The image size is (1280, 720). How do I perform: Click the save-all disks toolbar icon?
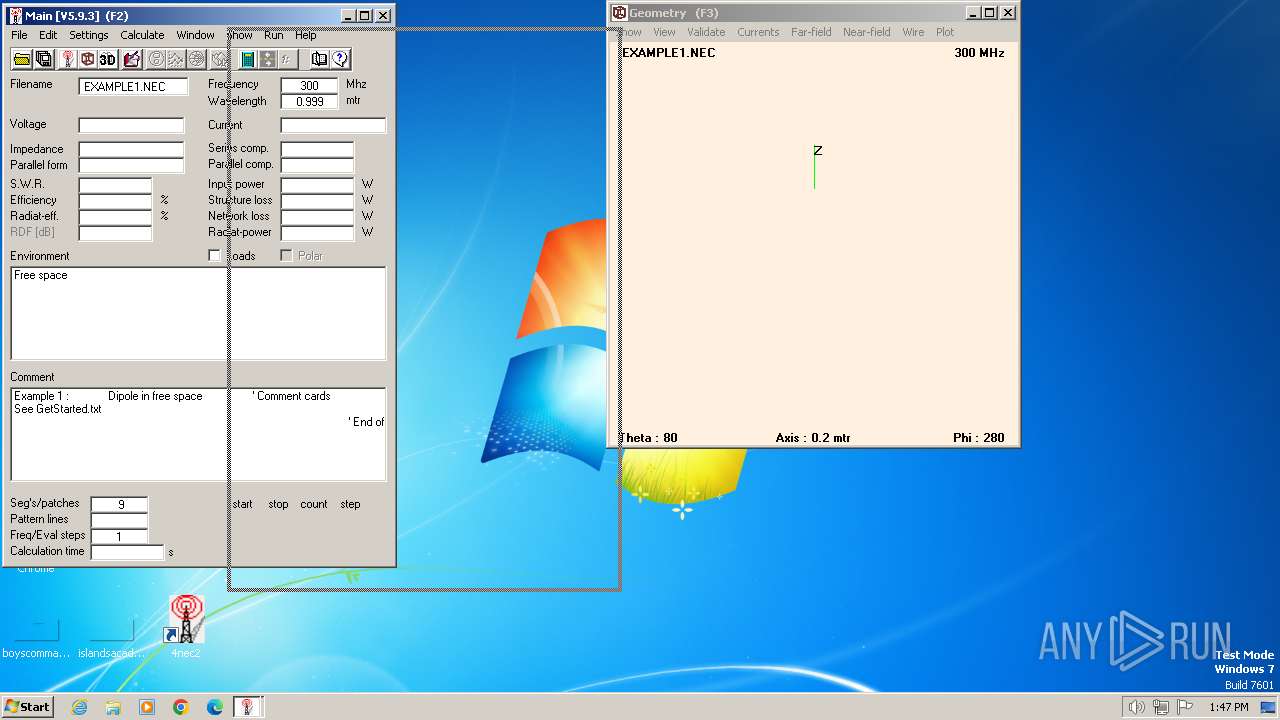pyautogui.click(x=44, y=59)
